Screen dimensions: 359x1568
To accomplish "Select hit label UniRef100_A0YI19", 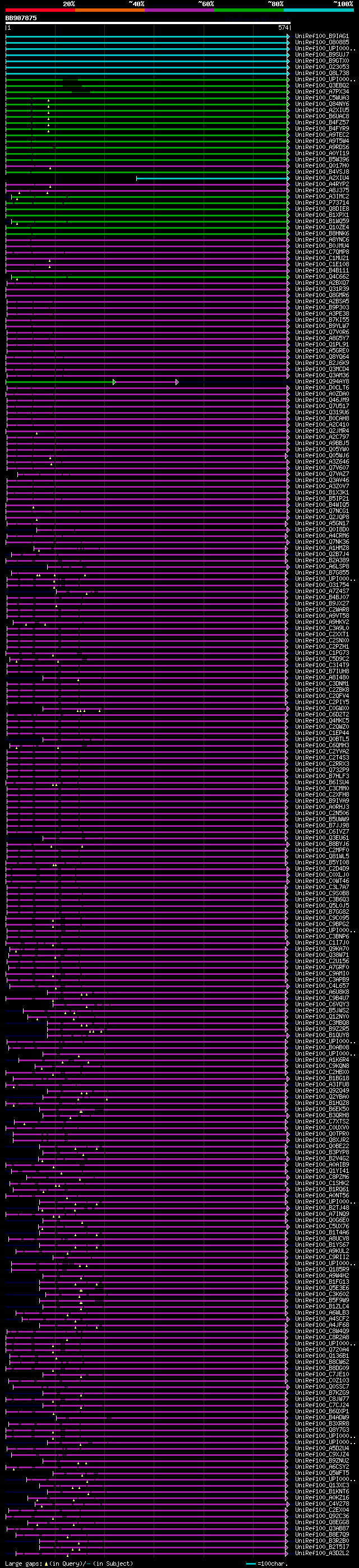I will click(323, 154).
